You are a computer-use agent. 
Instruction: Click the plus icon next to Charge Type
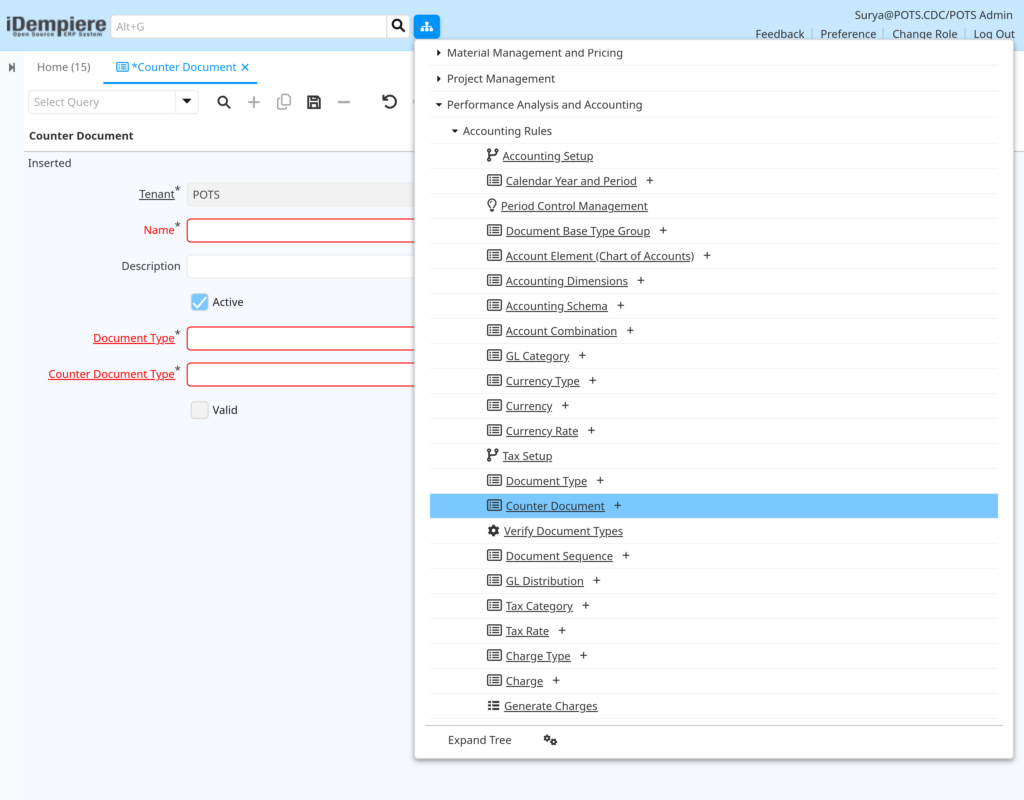pos(583,656)
